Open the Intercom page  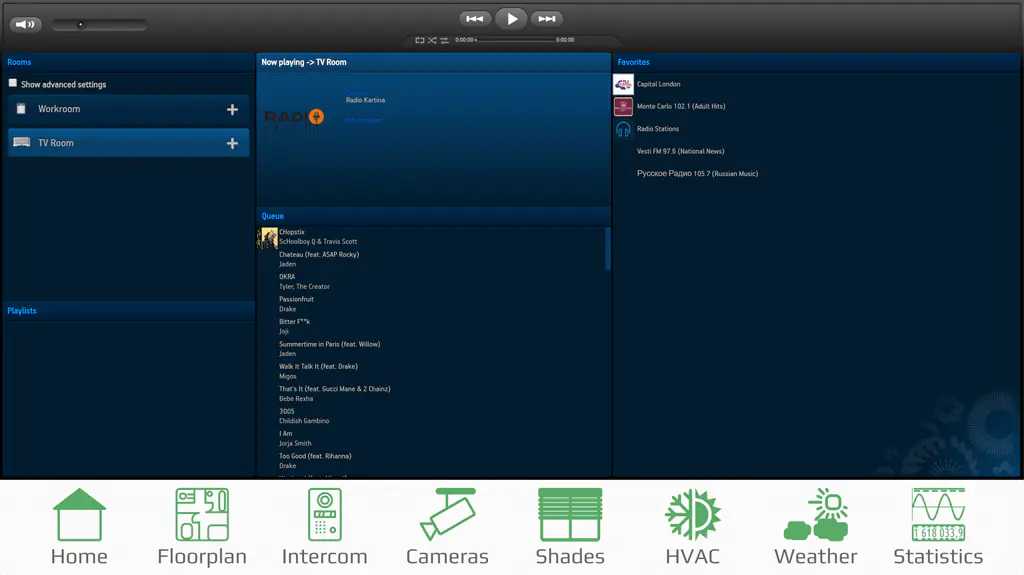[325, 527]
